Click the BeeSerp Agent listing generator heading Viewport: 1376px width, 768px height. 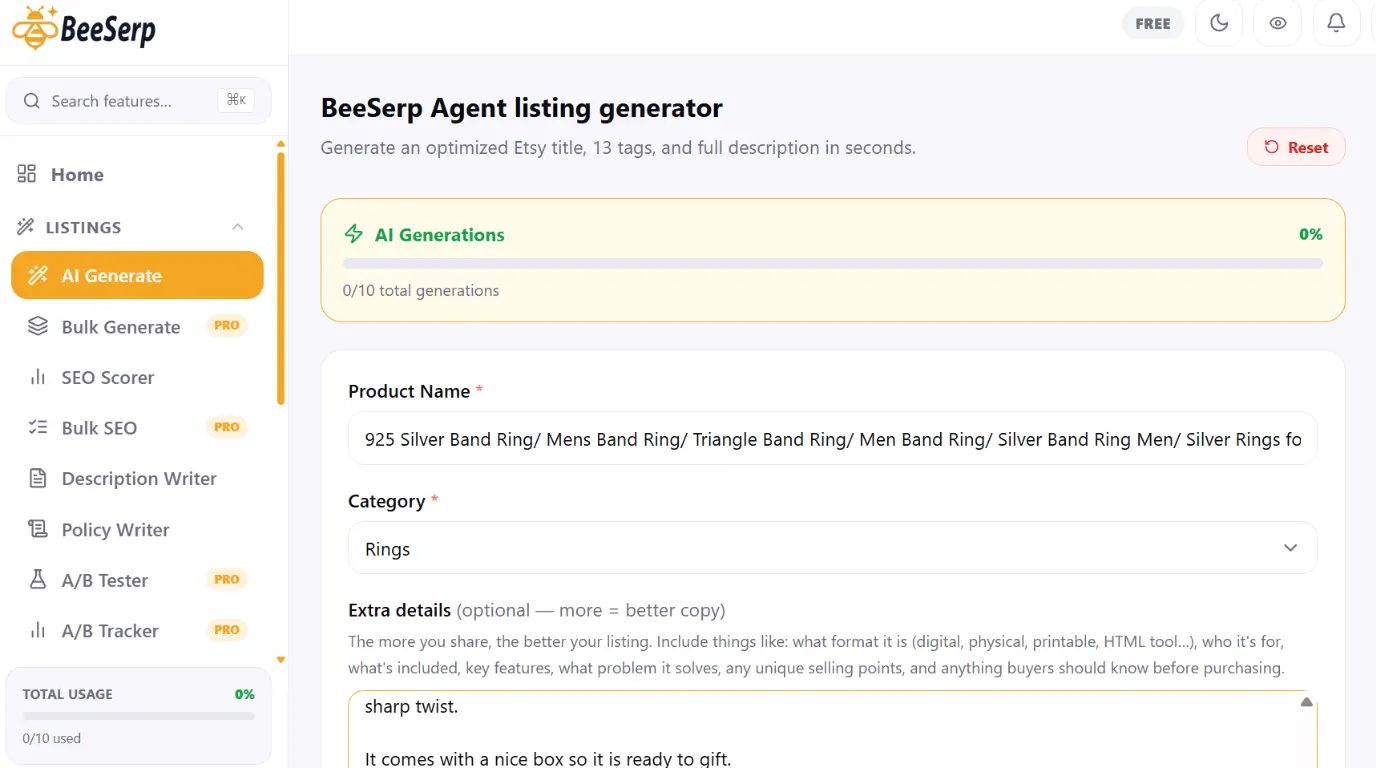[x=522, y=107]
